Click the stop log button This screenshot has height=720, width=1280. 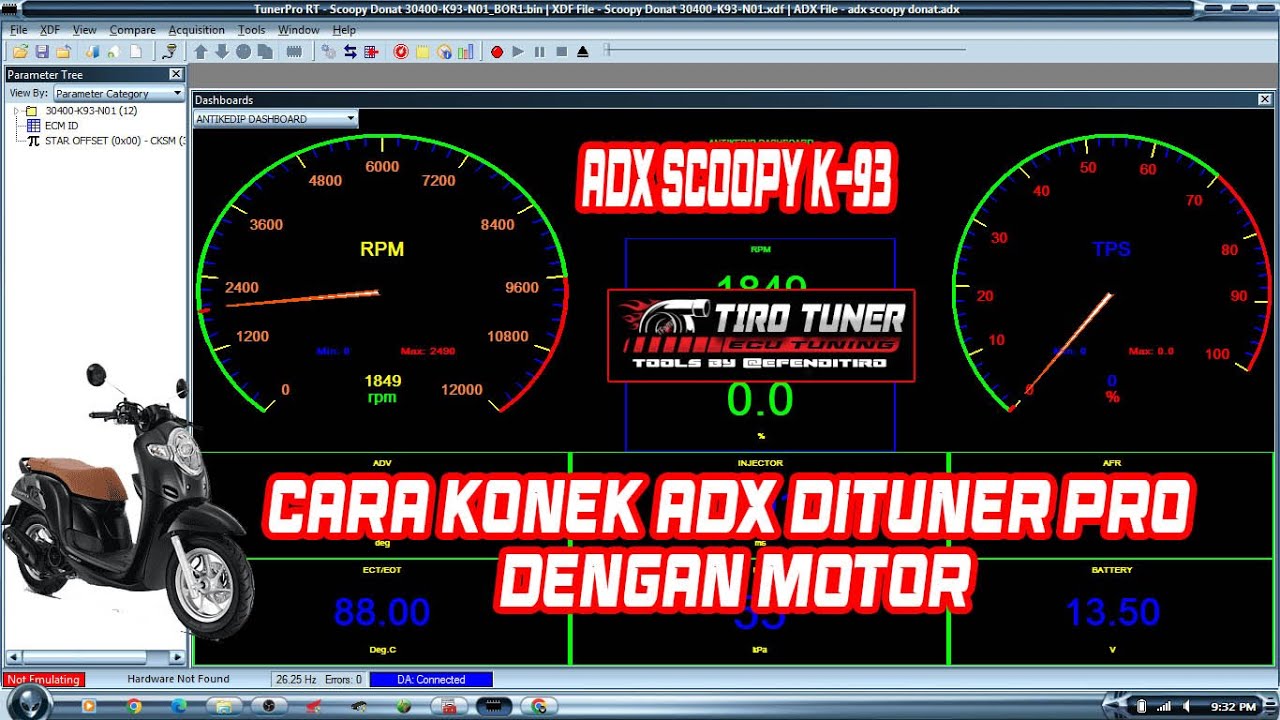(561, 51)
